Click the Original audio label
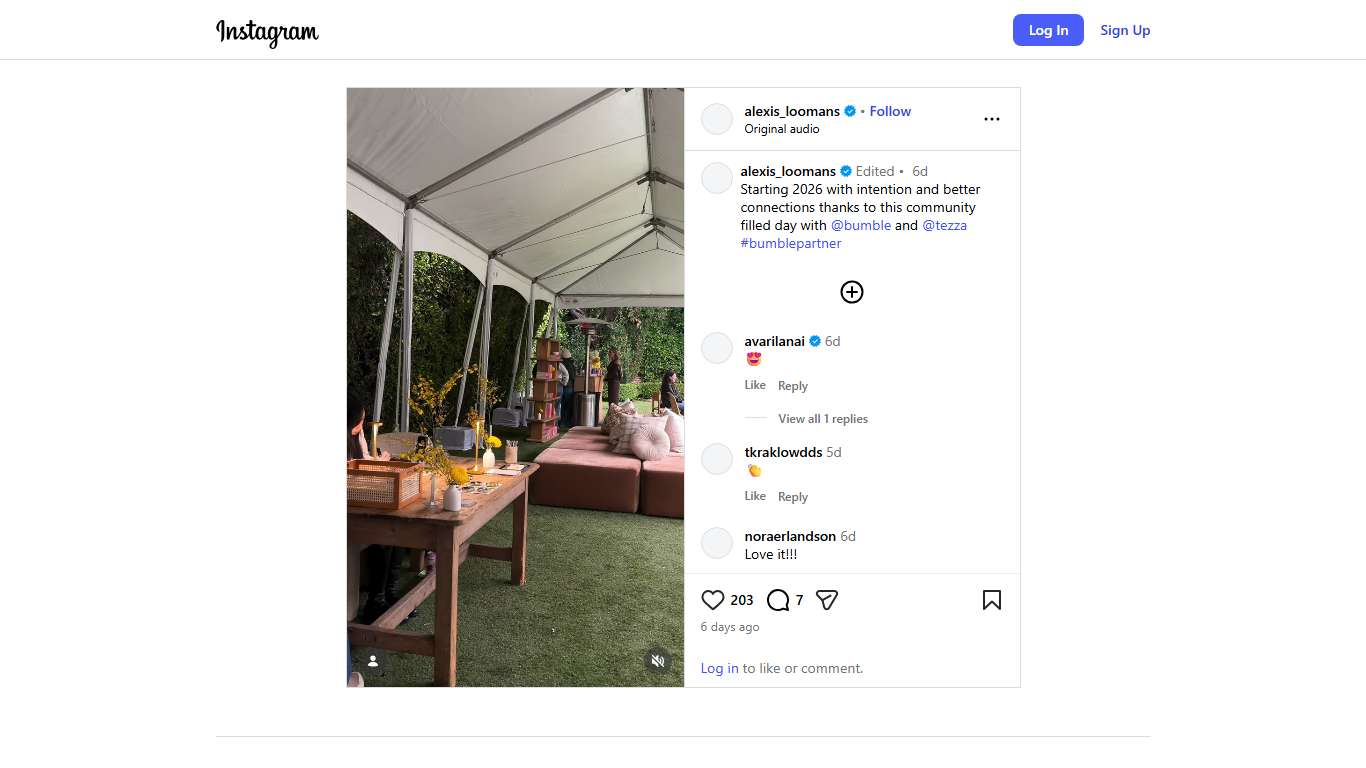Viewport: 1366px width, 768px height. coord(781,129)
